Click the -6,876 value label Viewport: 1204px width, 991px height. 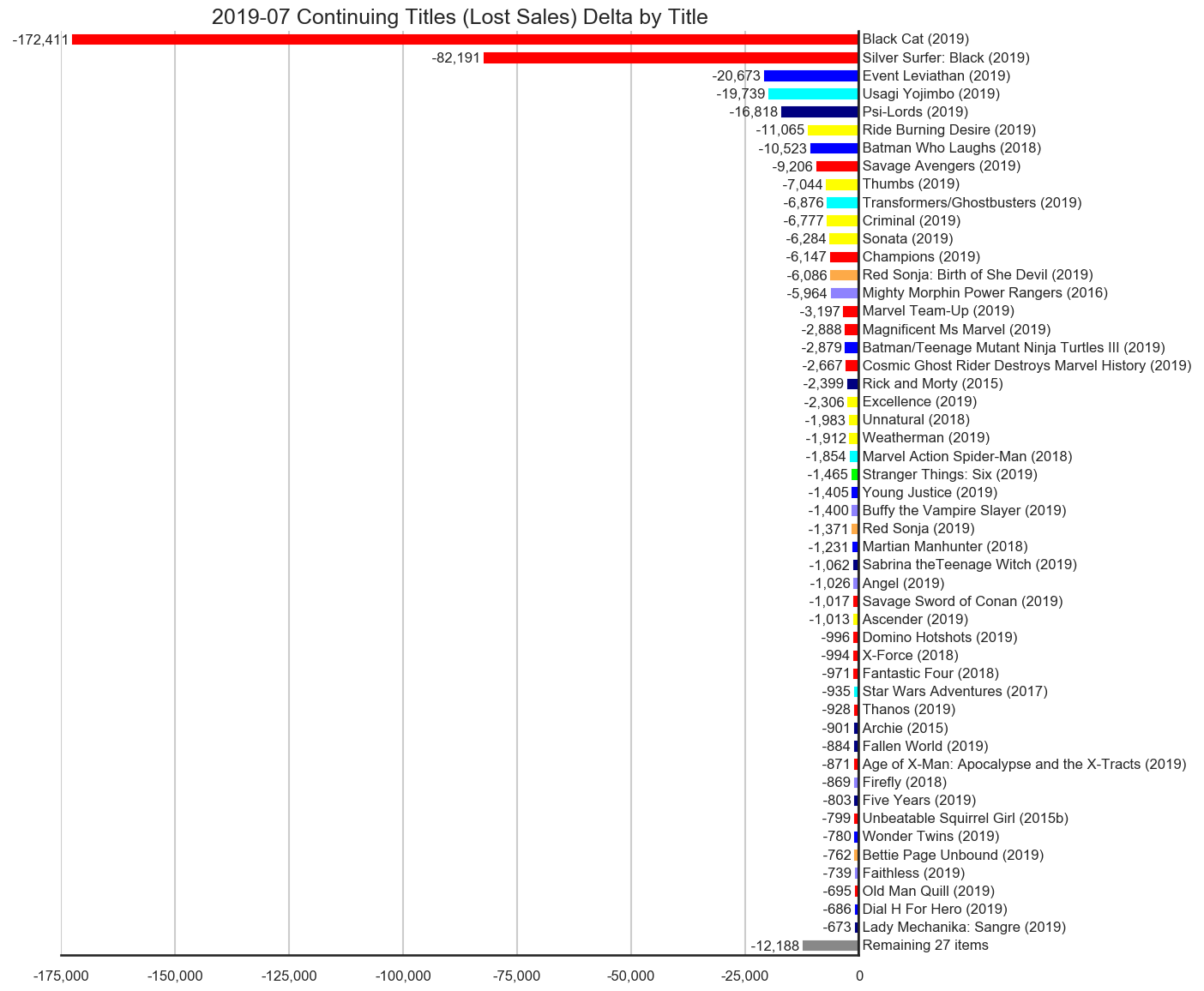[x=804, y=203]
